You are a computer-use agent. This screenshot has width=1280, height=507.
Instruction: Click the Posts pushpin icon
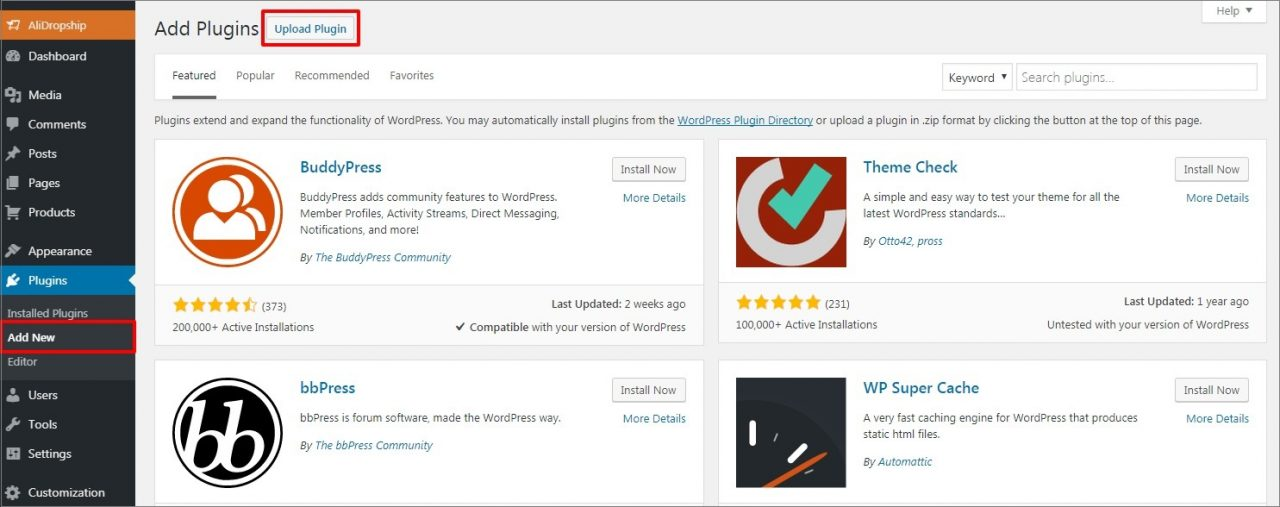[13, 153]
